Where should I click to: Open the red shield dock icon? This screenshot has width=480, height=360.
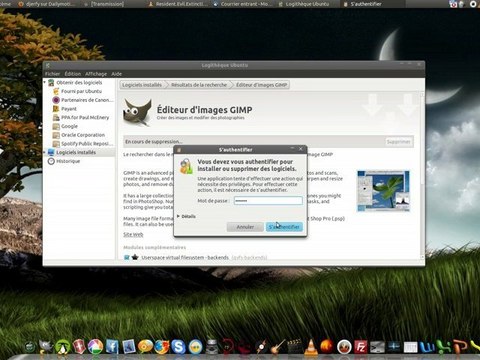pyautogui.click(x=79, y=347)
